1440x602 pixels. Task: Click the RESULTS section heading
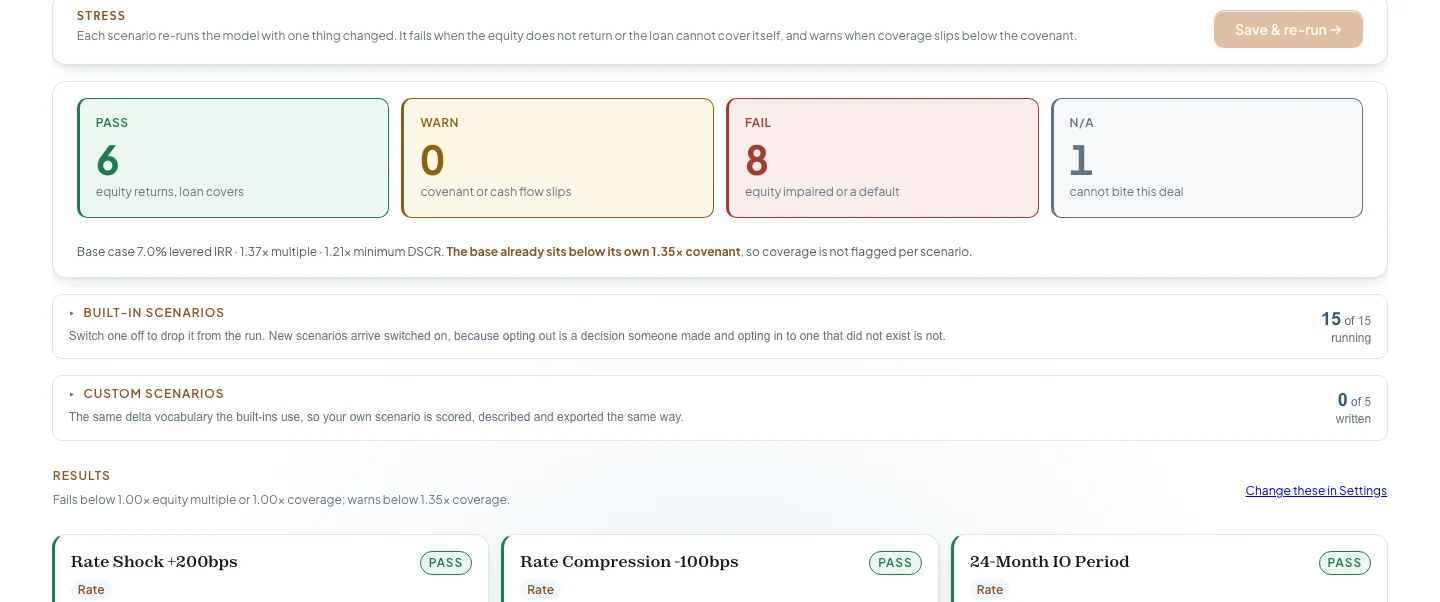click(x=82, y=476)
